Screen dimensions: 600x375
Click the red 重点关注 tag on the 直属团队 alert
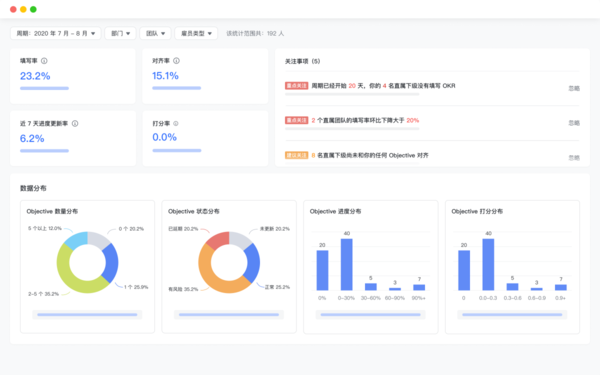(x=297, y=120)
